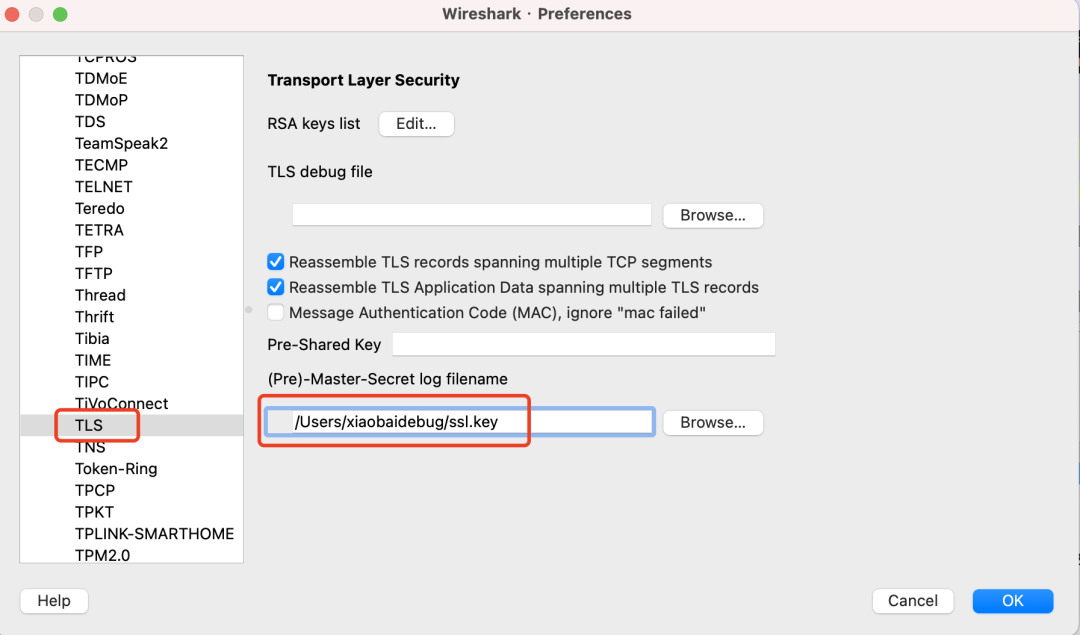
Task: Open the RSA keys list Edit dialog
Action: [416, 124]
